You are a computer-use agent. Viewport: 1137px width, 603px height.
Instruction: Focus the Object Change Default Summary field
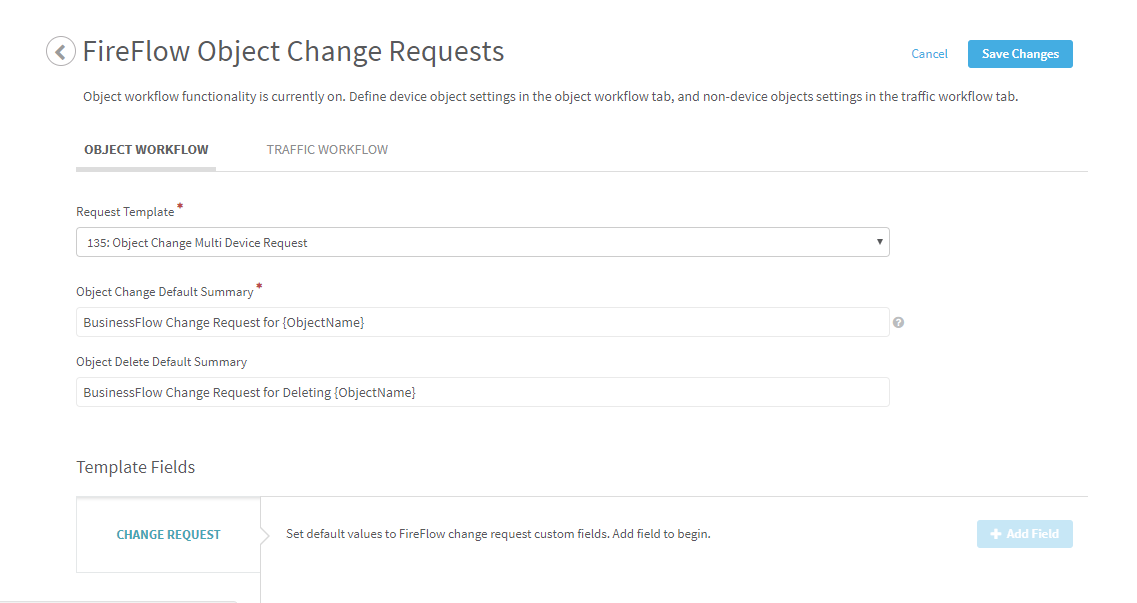click(482, 323)
